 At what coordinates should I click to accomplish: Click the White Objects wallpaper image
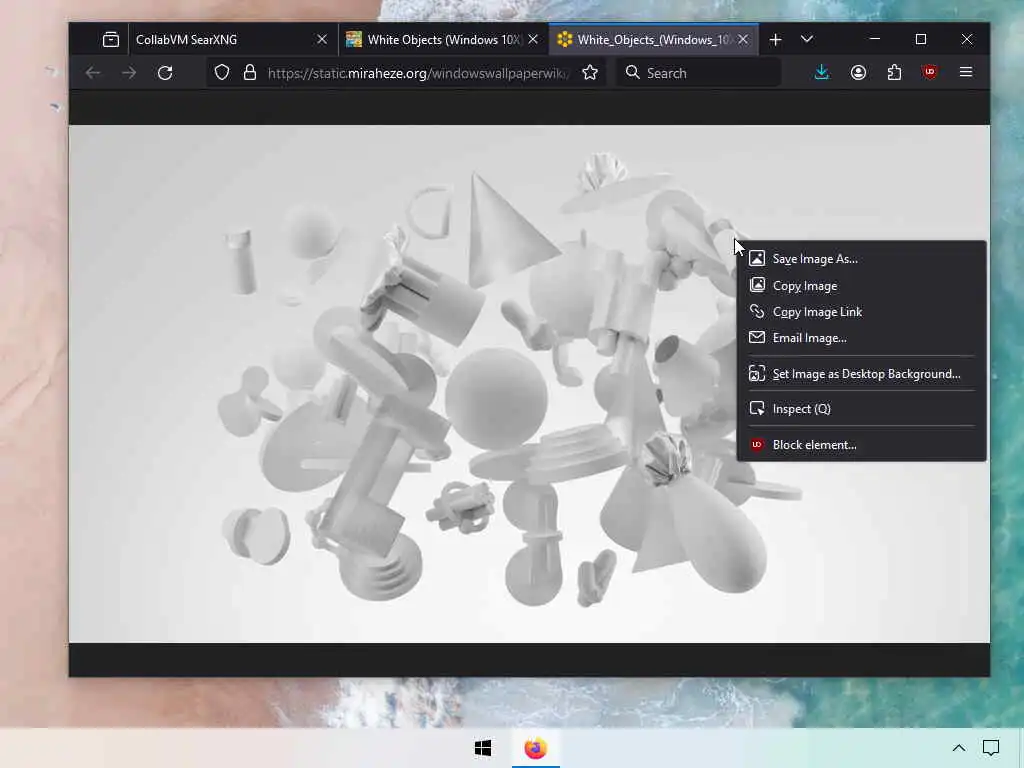click(530, 384)
